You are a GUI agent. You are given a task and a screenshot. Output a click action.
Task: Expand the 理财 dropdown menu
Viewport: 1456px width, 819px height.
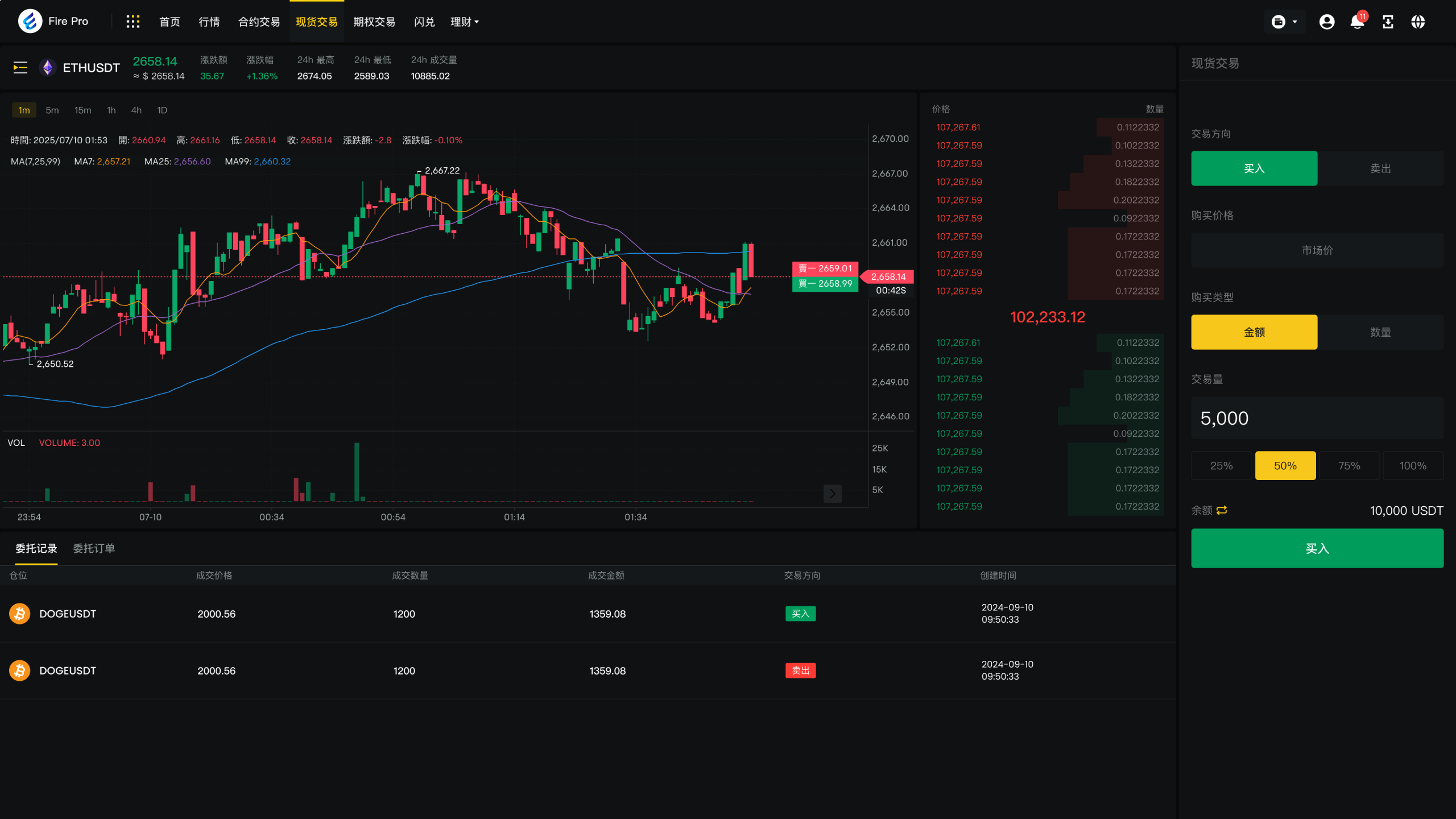[x=464, y=22]
